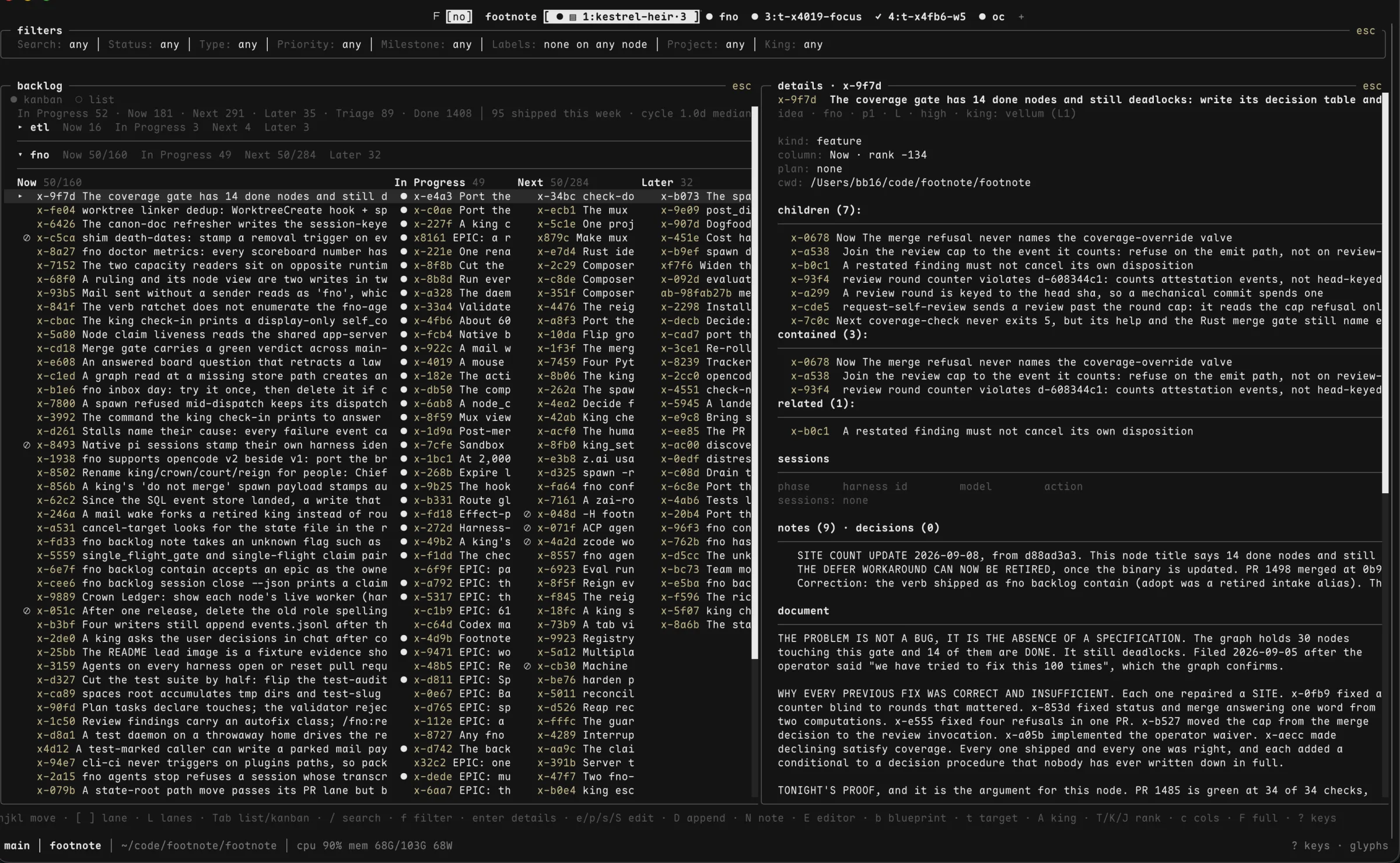Click the blocked icon beside x-c5ca
Viewport: 1400px width, 863px height.
27,238
